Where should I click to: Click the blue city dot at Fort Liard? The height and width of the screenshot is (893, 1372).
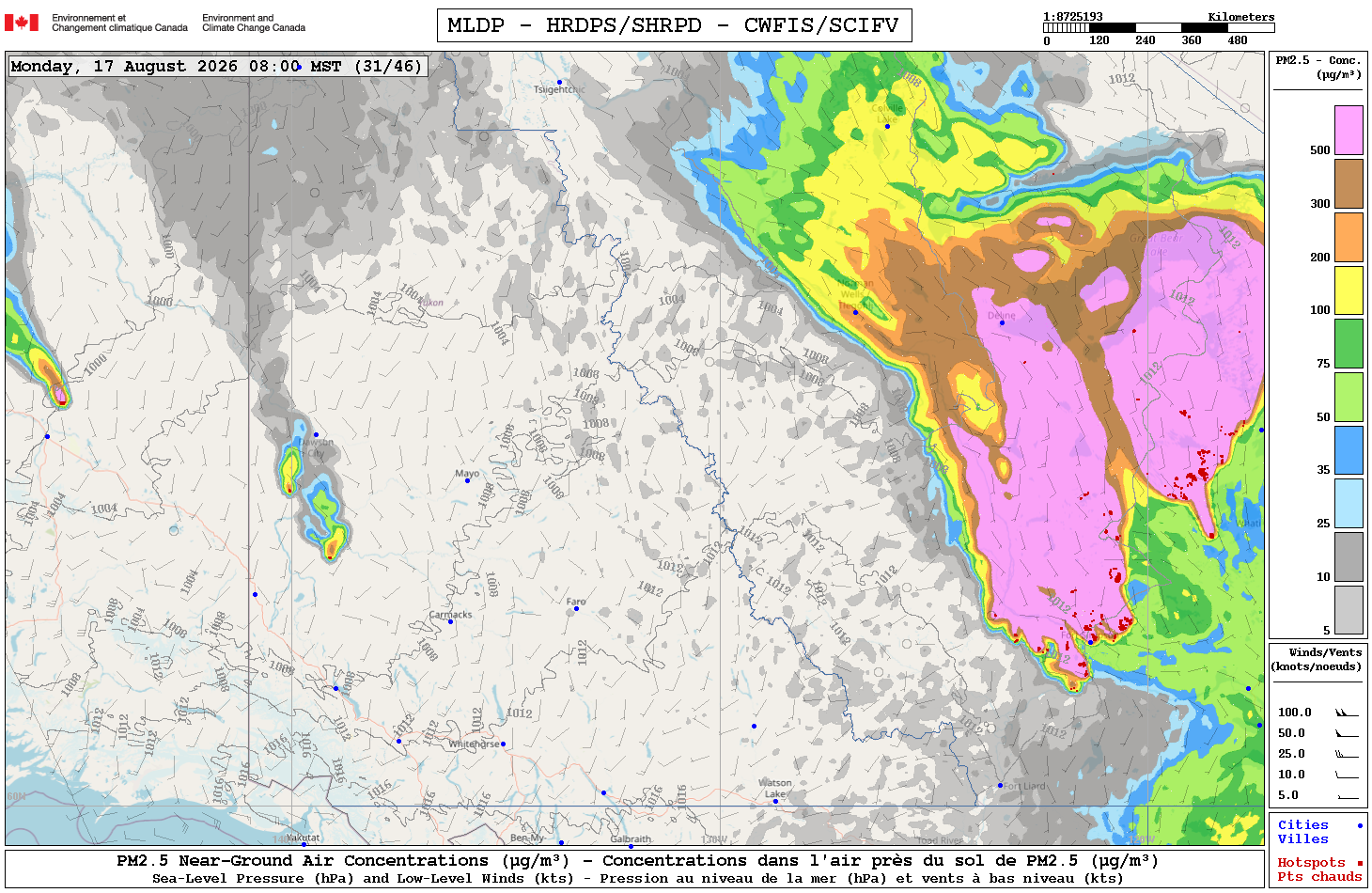tap(1000, 786)
